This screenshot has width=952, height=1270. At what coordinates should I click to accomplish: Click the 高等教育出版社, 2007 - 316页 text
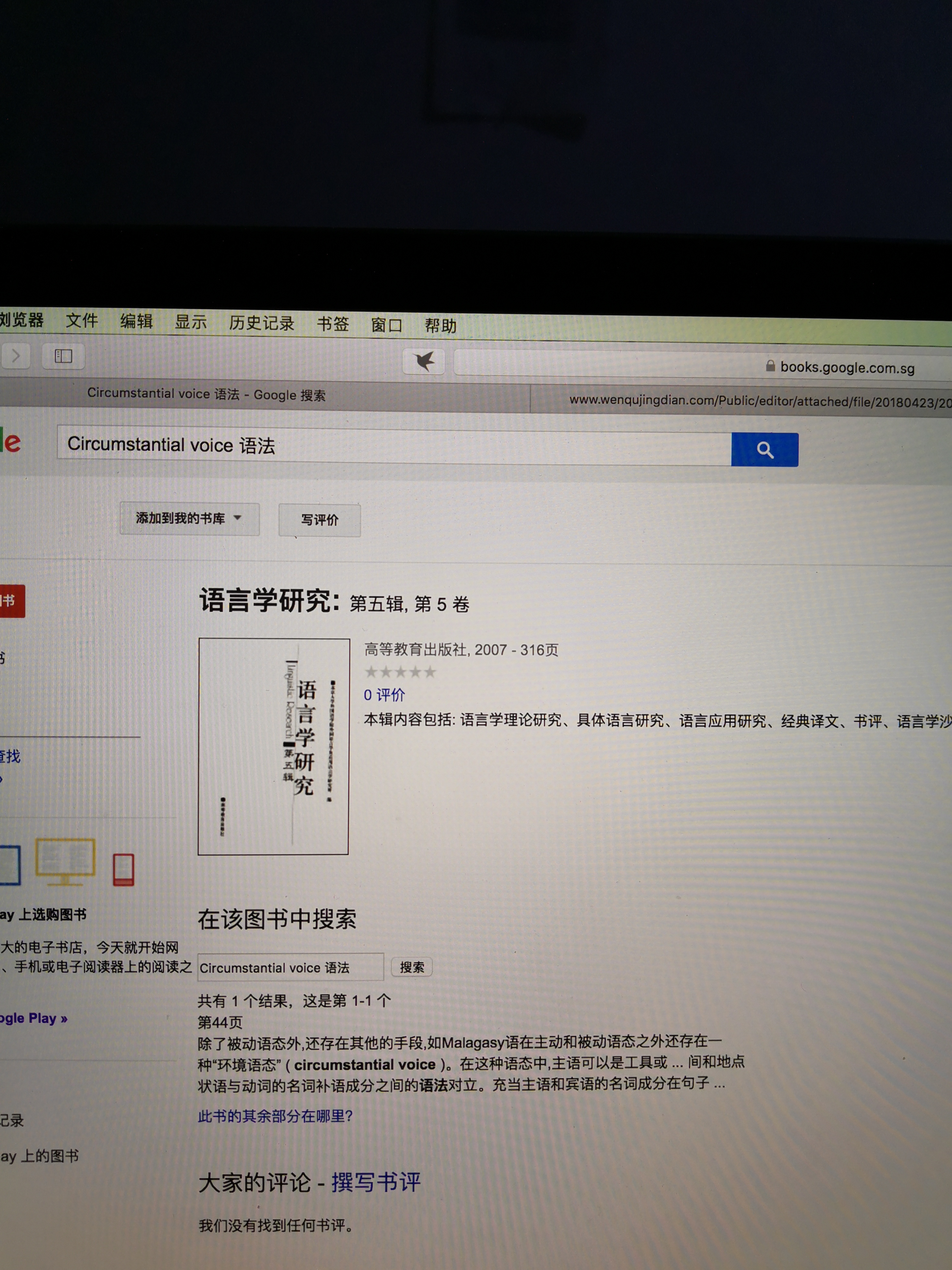coord(461,649)
